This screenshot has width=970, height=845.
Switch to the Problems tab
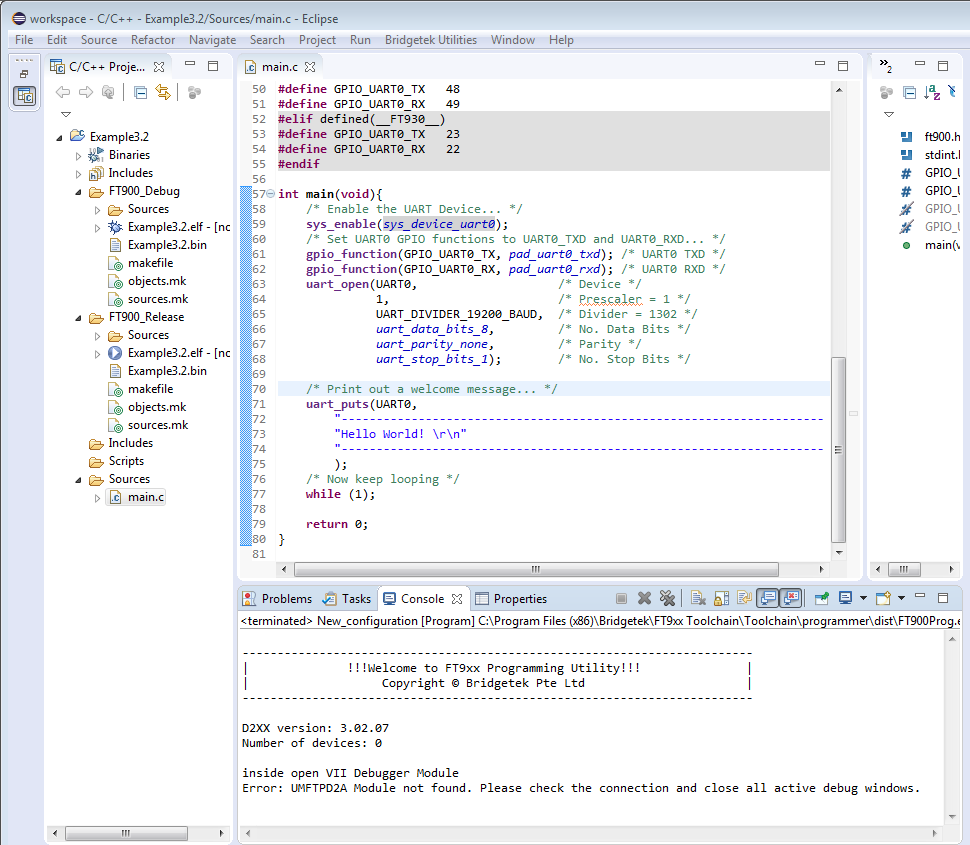pyautogui.click(x=278, y=598)
